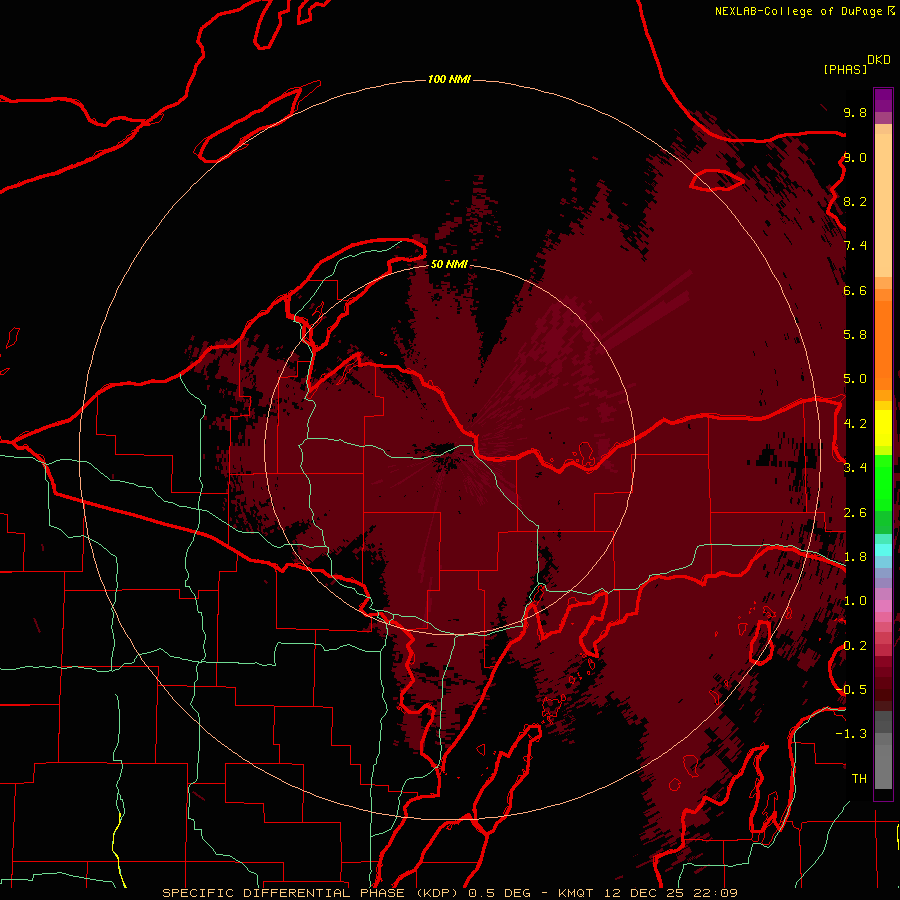
Task: Click the -0.5 value on color scale
Action: pos(852,689)
